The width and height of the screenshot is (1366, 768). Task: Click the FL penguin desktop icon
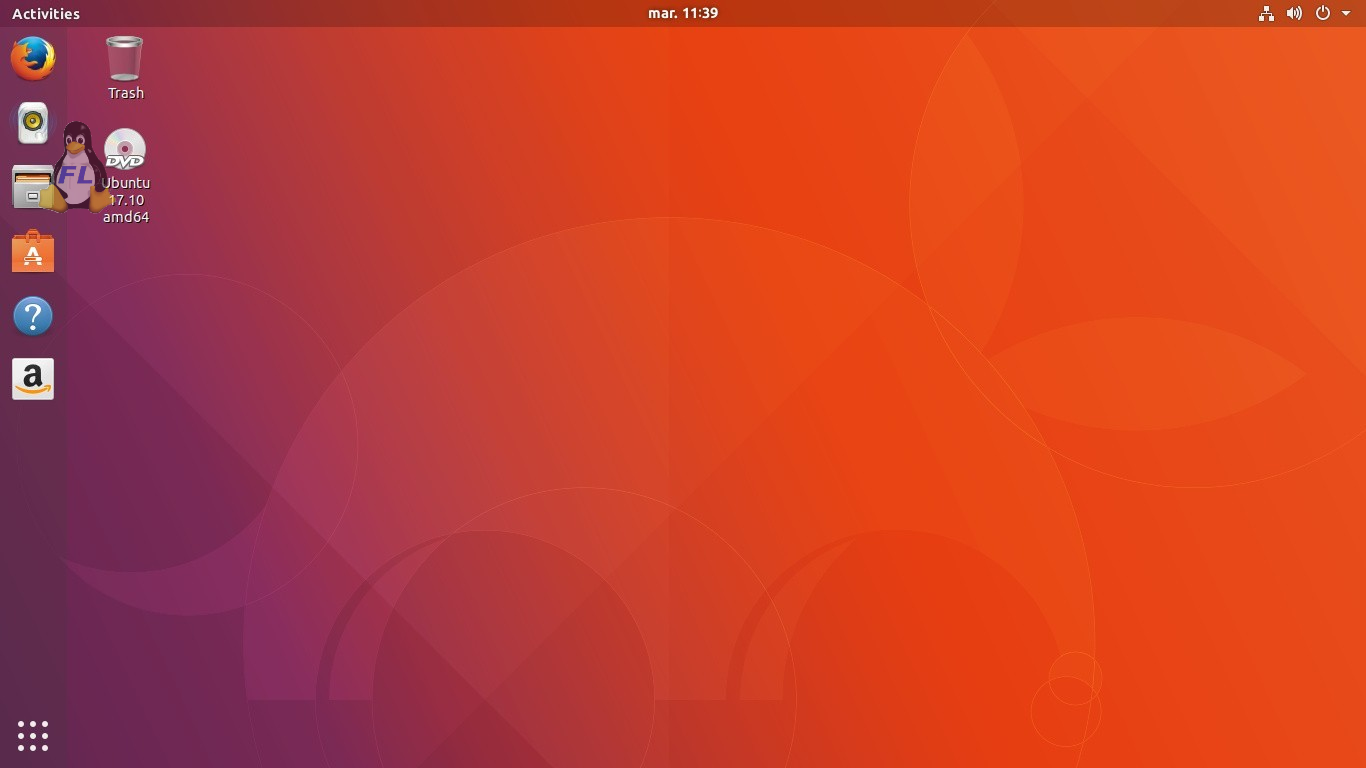[78, 165]
